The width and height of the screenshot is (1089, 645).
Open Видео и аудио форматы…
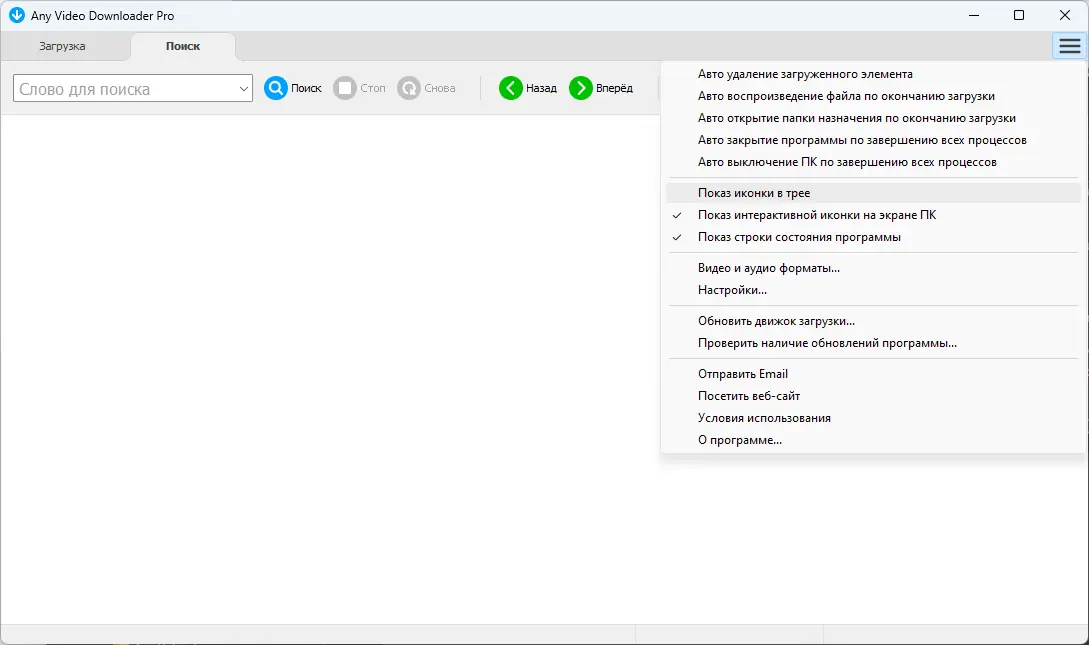point(874,268)
